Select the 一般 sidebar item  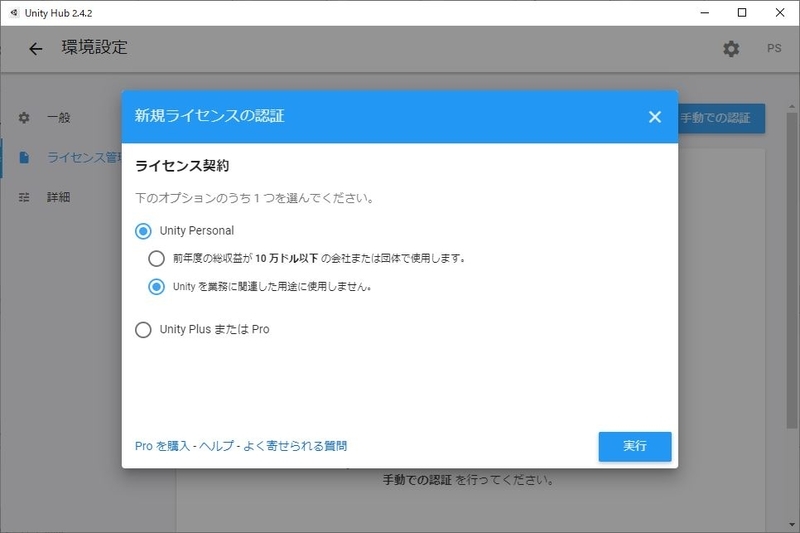click(x=59, y=118)
